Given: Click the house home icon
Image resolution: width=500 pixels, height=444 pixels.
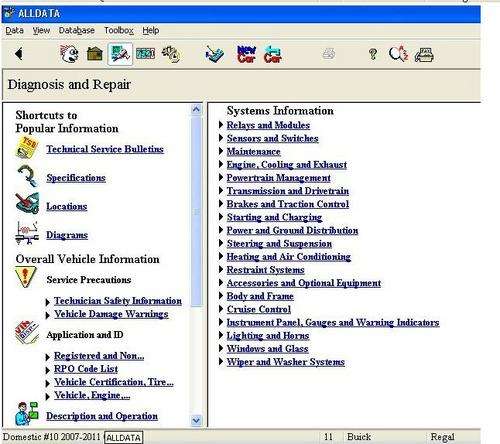Looking at the screenshot, I should [x=95, y=54].
